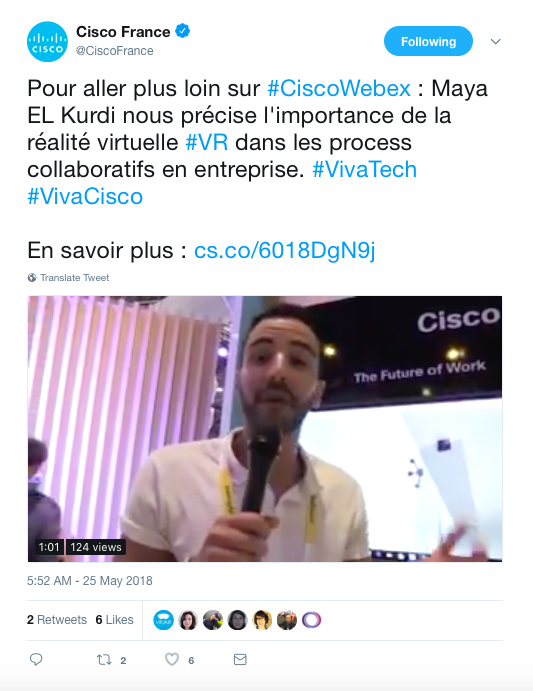Click the Cisco France profile avatar

pos(47,42)
